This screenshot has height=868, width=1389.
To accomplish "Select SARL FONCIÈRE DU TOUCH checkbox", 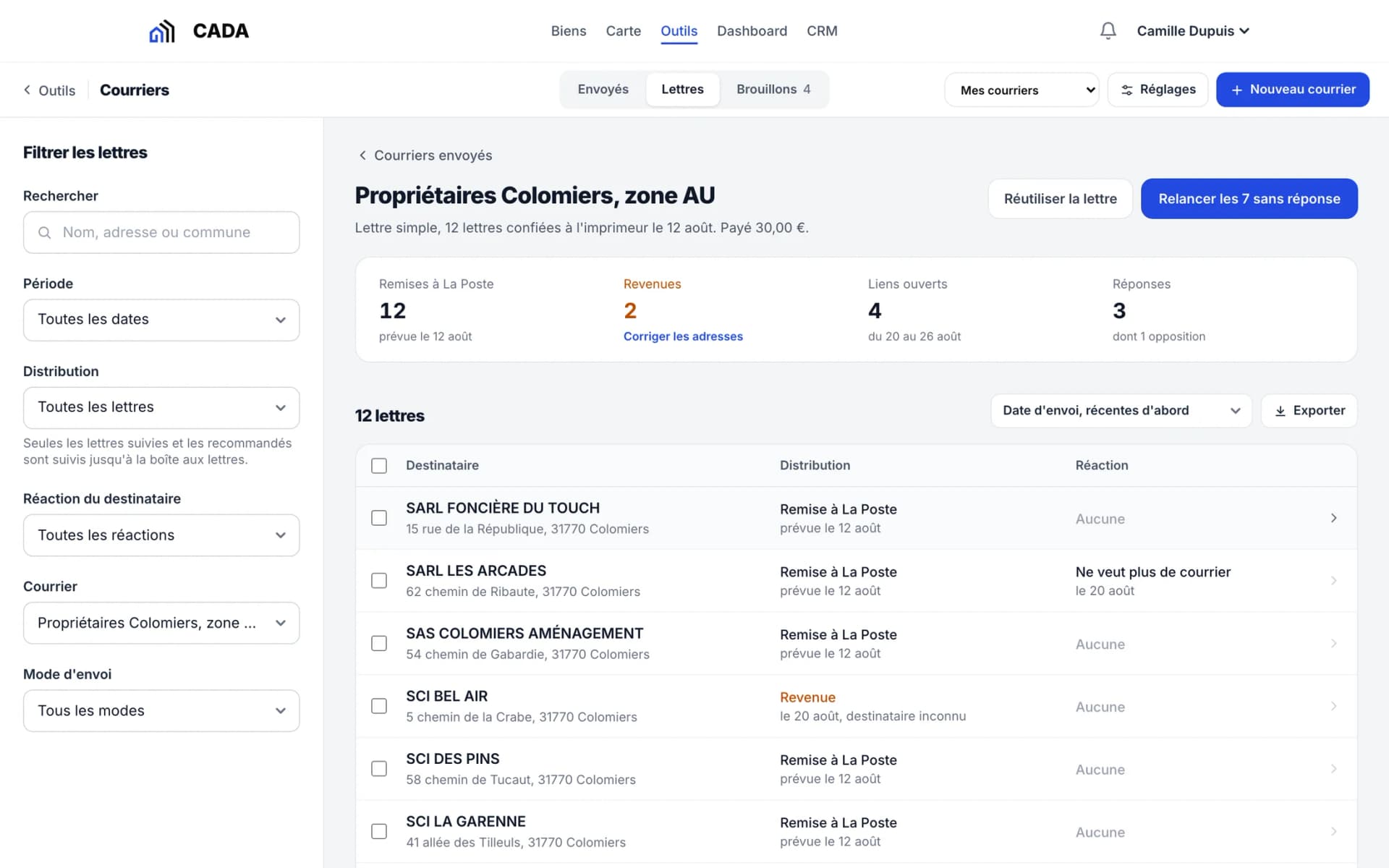I will tap(379, 518).
